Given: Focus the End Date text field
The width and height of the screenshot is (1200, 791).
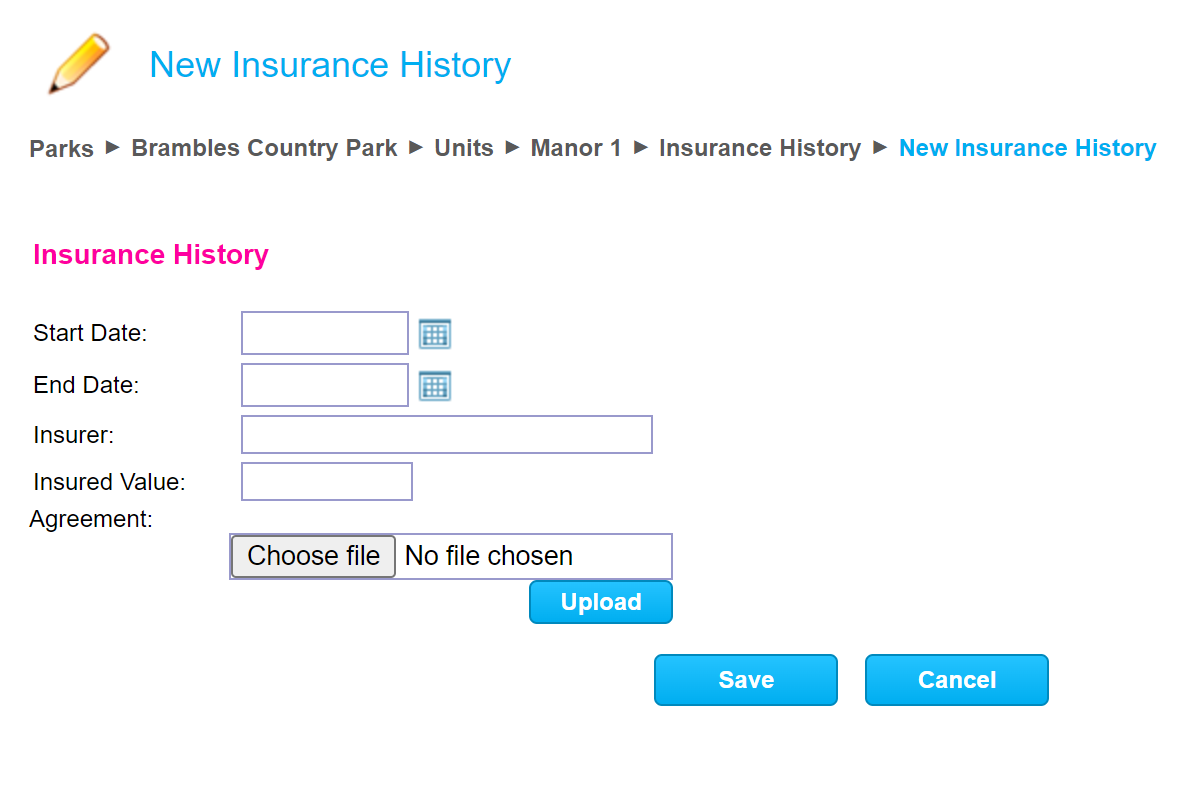Looking at the screenshot, I should pyautogui.click(x=325, y=385).
